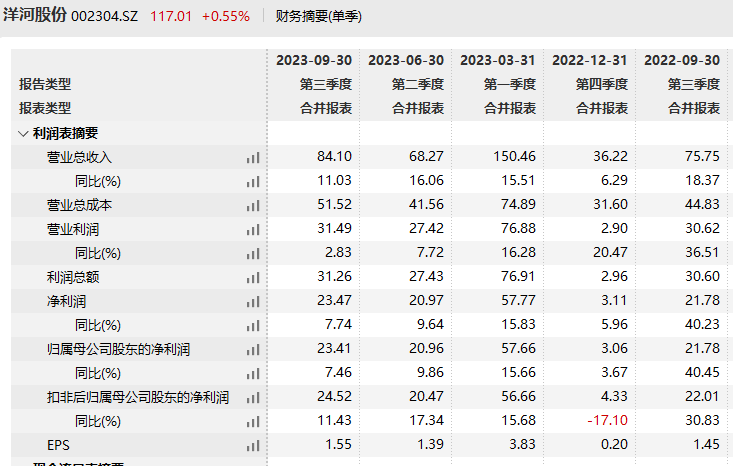733x466 pixels.
Task: Select the EPS row label
Action: pos(58,445)
